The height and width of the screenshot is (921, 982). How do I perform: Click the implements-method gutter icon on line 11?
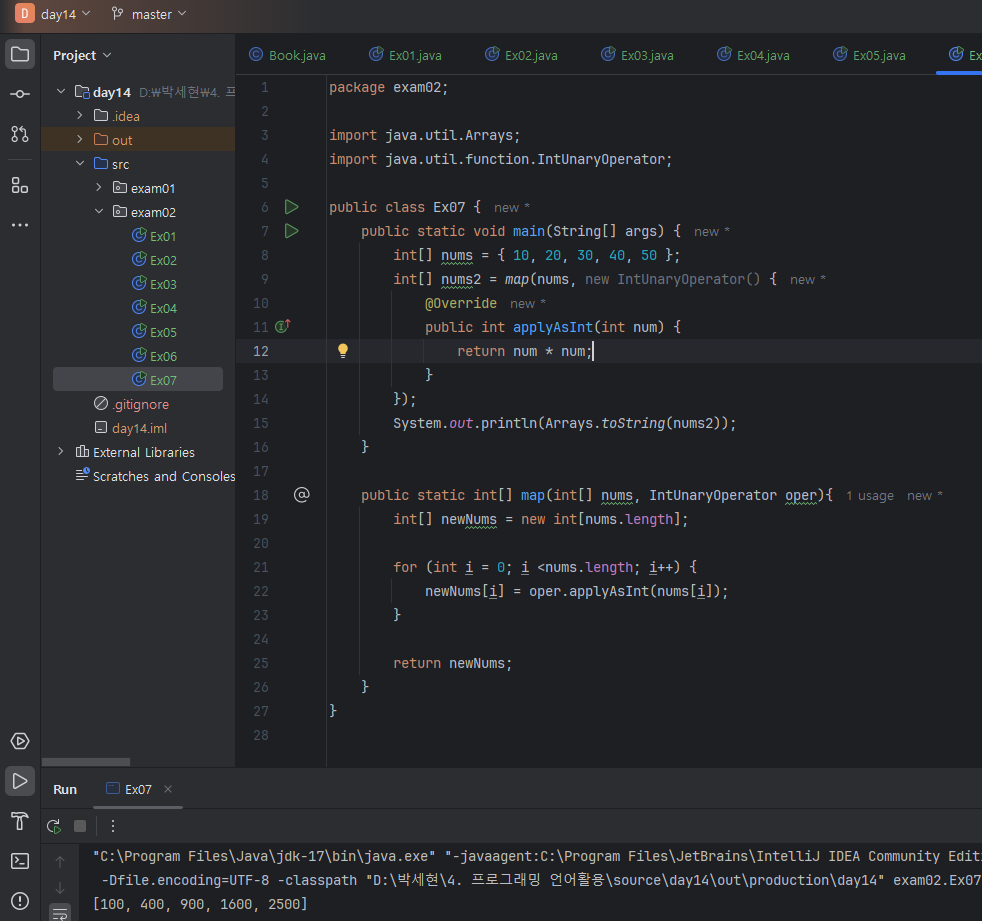[x=283, y=326]
